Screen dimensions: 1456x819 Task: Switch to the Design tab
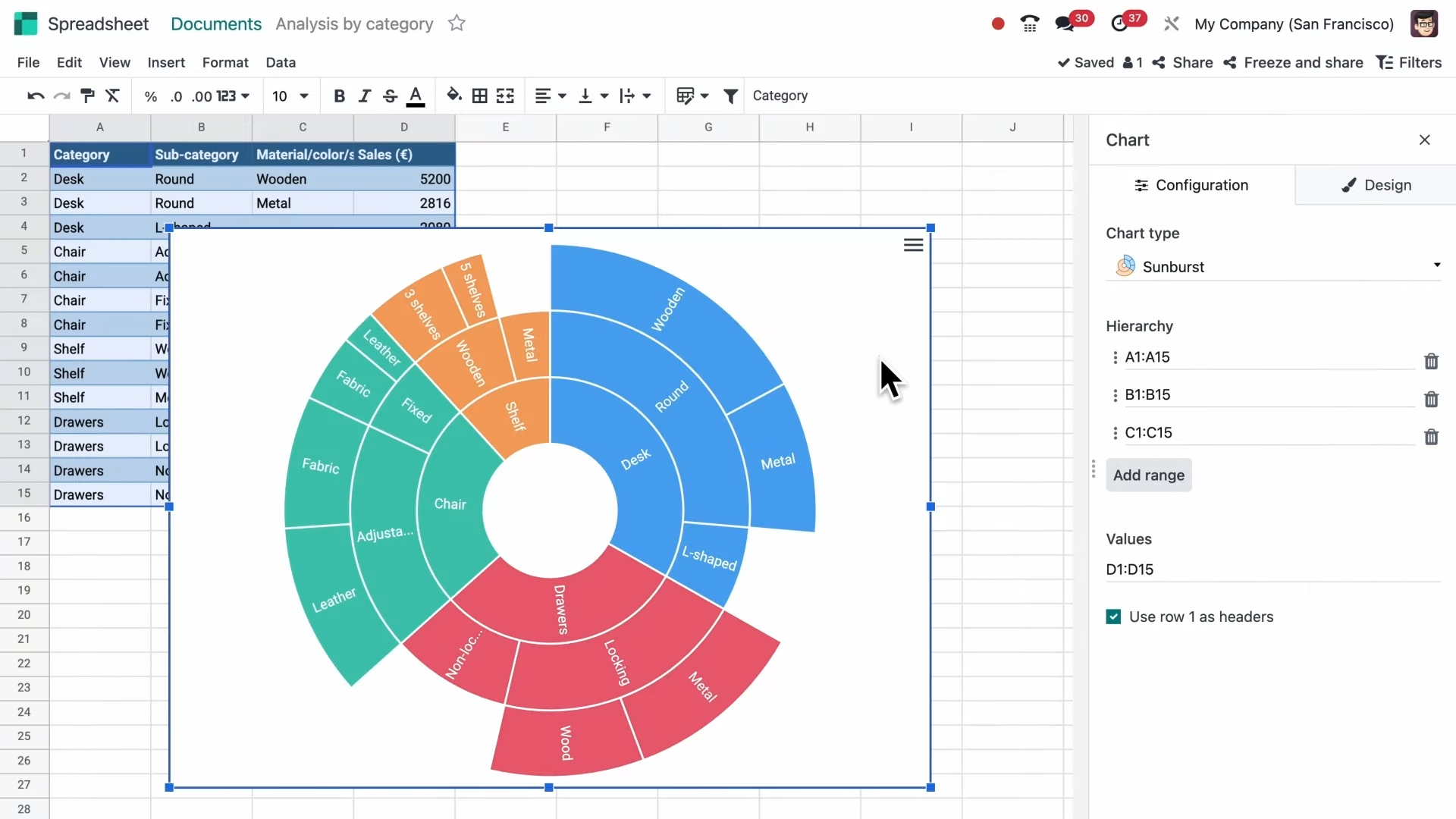[1376, 185]
